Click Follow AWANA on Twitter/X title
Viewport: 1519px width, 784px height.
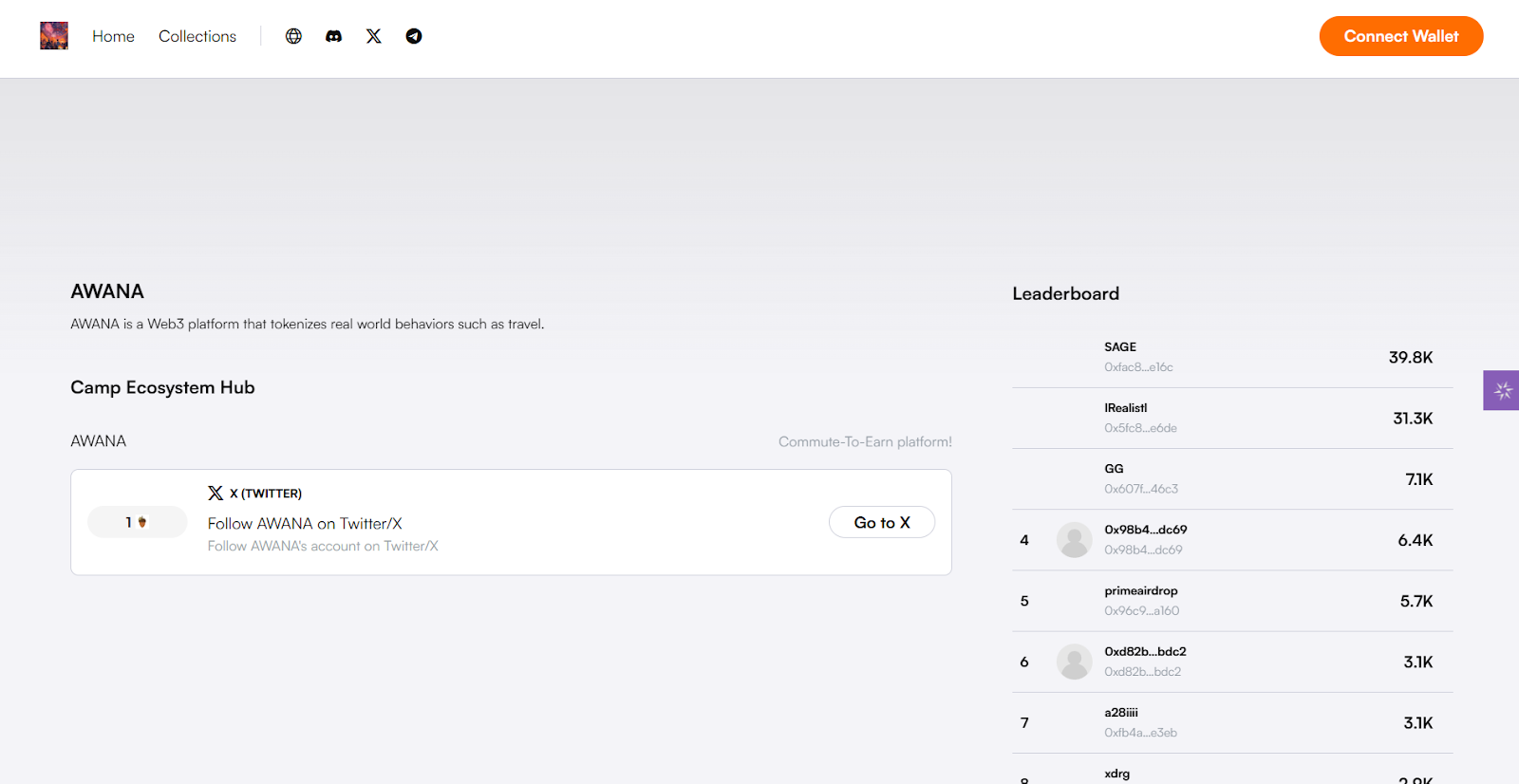click(x=305, y=524)
